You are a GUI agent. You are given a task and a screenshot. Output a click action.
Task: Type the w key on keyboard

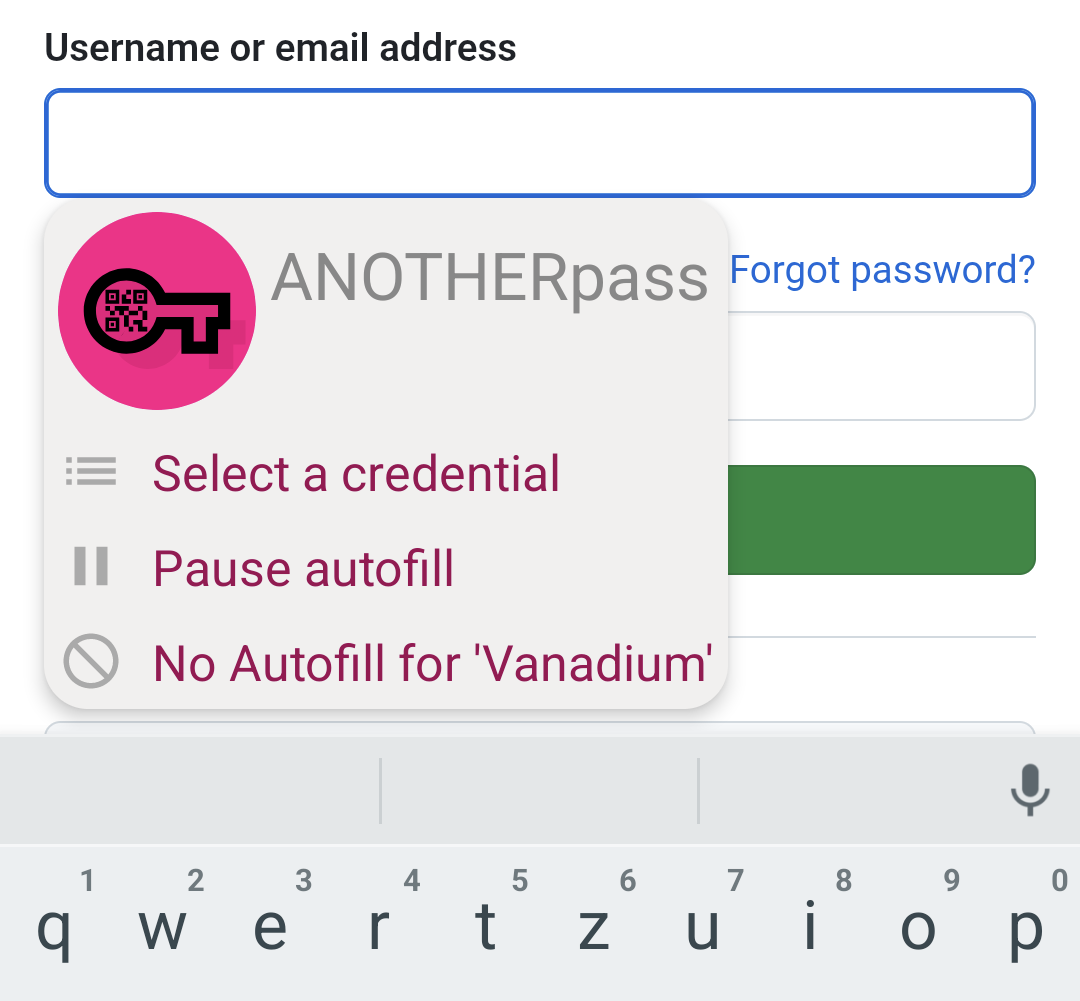coord(162,927)
